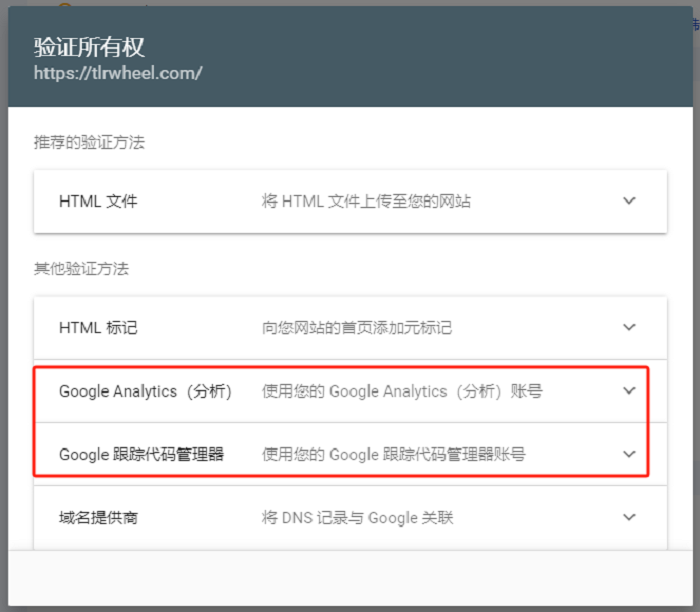Click the 验证所有权 dialog title
700x612 pixels.
[x=90, y=47]
